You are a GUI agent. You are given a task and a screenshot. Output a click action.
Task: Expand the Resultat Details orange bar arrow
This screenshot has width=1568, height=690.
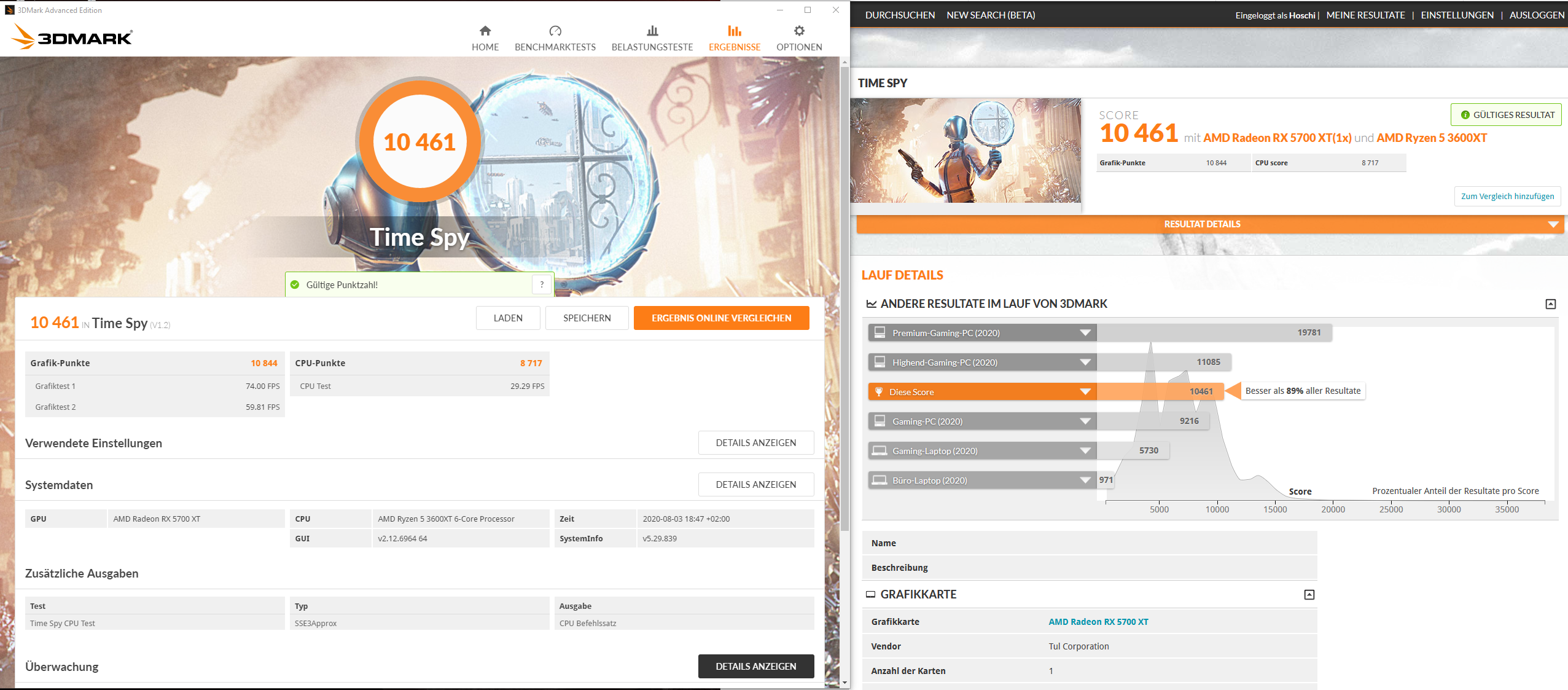[1553, 224]
